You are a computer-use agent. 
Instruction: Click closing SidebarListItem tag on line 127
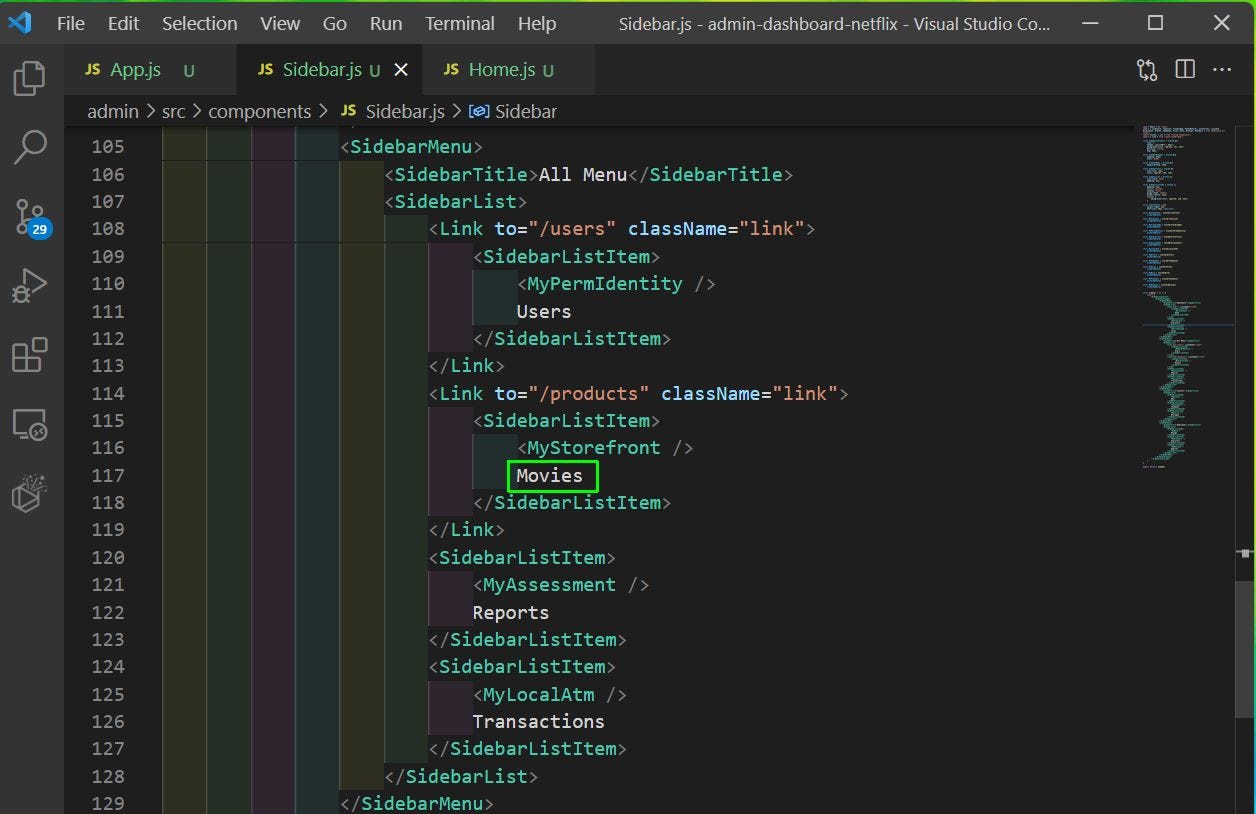(x=528, y=749)
